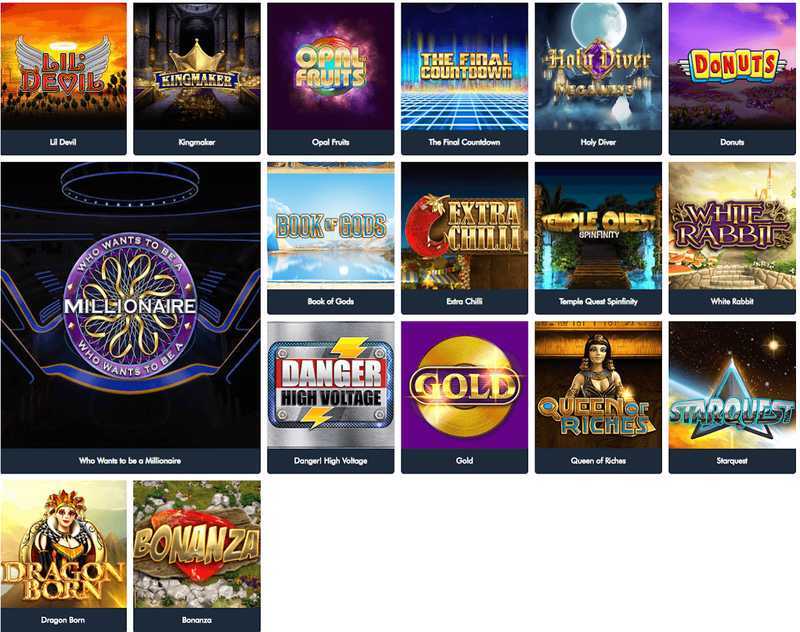Choose the Holy Diver Megaways thumbnail
Image resolution: width=800 pixels, height=632 pixels.
598,66
